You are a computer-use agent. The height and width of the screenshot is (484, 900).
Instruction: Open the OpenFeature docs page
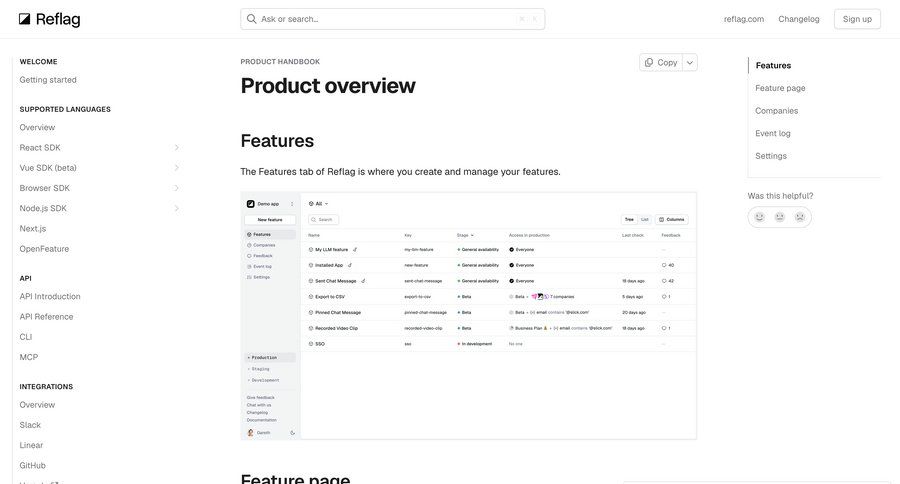click(44, 249)
